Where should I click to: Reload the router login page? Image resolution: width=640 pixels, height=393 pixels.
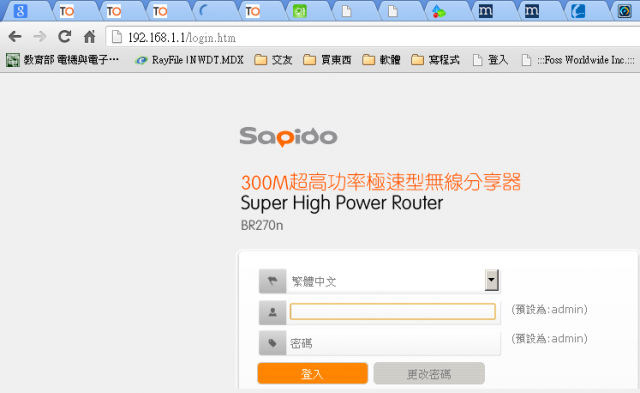tap(64, 37)
